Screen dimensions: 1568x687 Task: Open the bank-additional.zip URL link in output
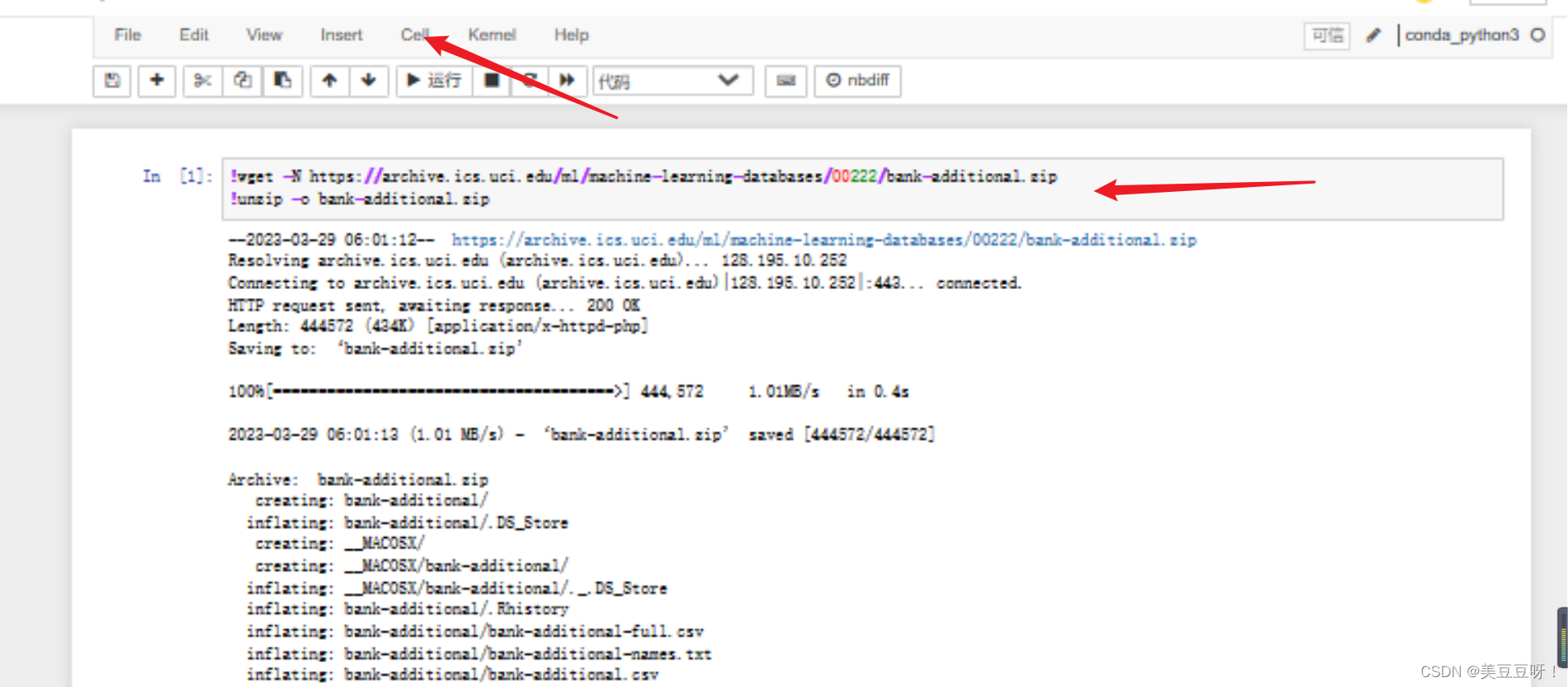(x=824, y=240)
